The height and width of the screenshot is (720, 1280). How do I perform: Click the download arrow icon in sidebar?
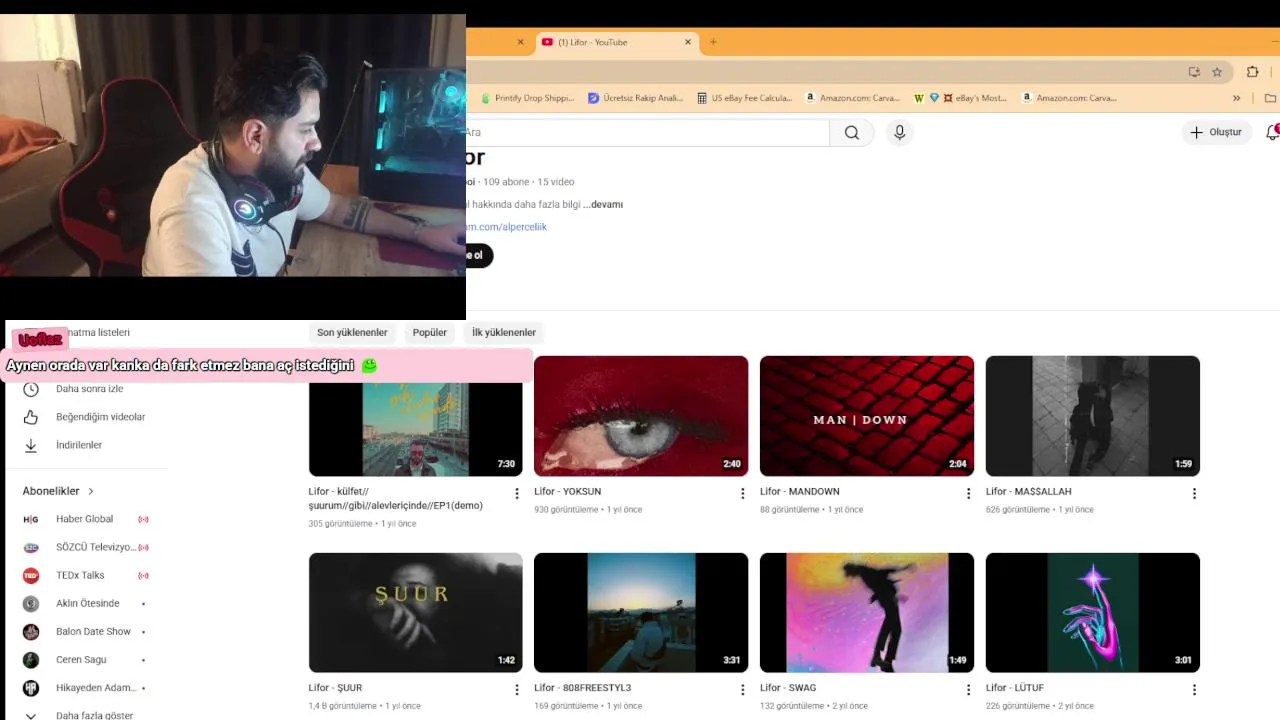point(31,445)
